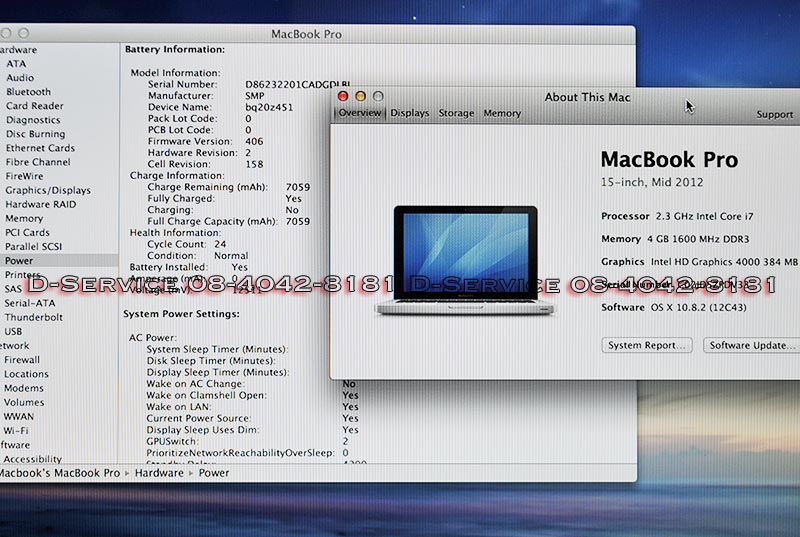Select Card Reader in sidebar
The height and width of the screenshot is (537, 800).
[35, 106]
